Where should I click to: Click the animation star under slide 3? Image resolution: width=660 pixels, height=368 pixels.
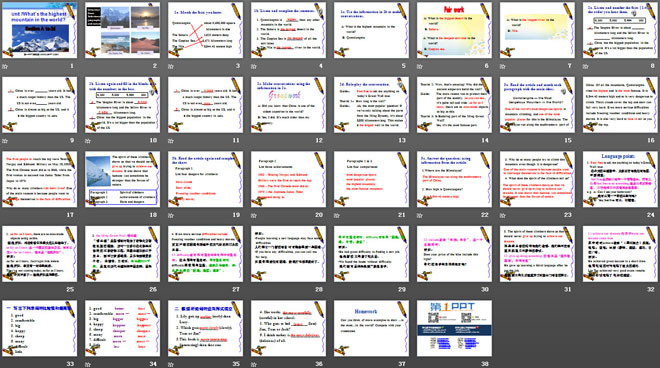pyautogui.click(x=171, y=66)
